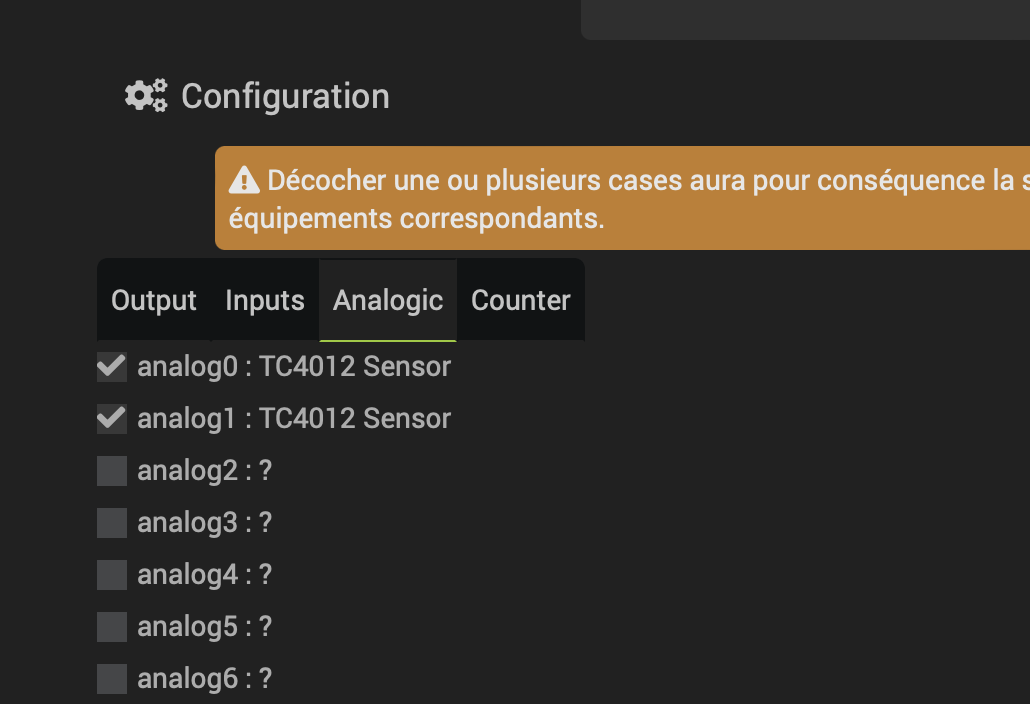1030x704 pixels.
Task: Check the analog3 checkbox
Action: [111, 522]
